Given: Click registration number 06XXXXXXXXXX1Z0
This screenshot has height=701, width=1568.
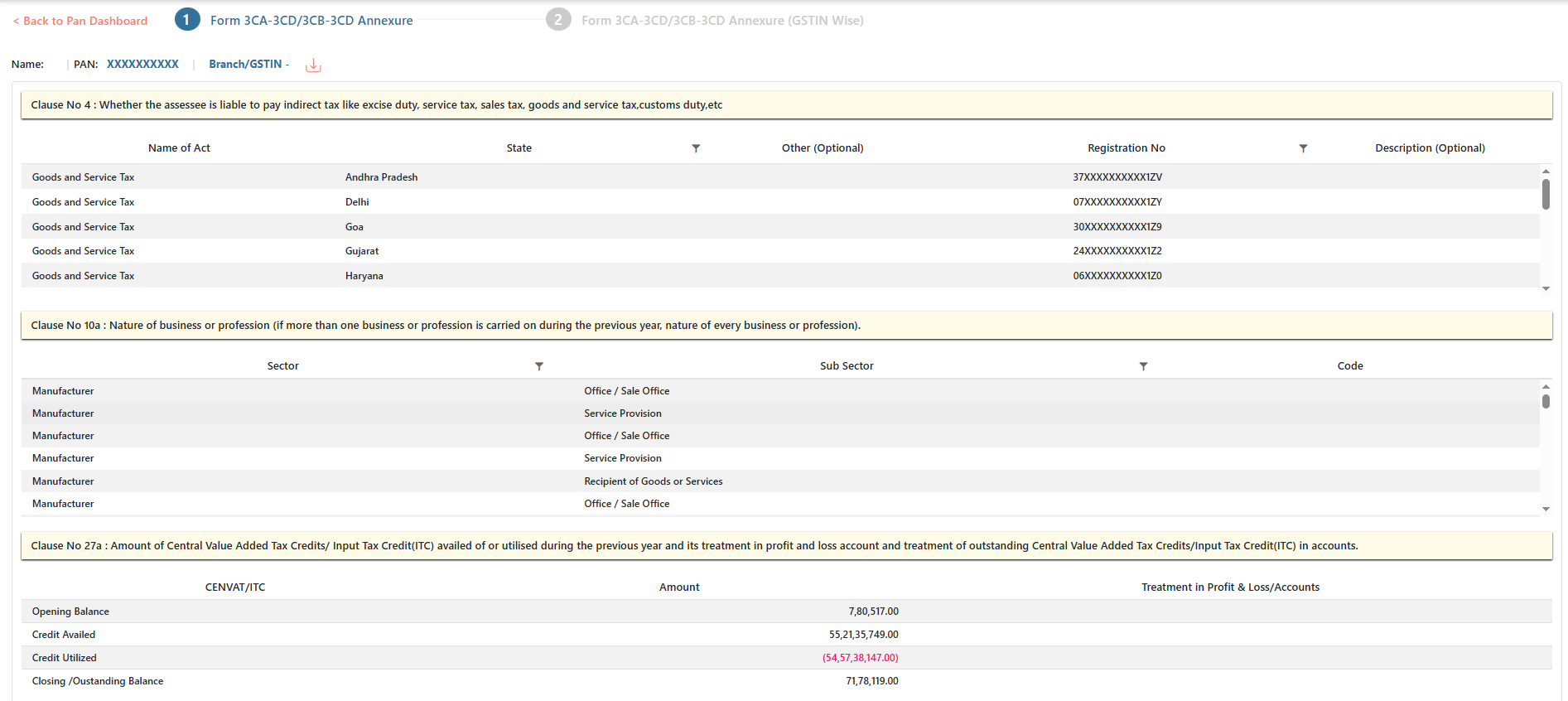Looking at the screenshot, I should click(x=1117, y=276).
